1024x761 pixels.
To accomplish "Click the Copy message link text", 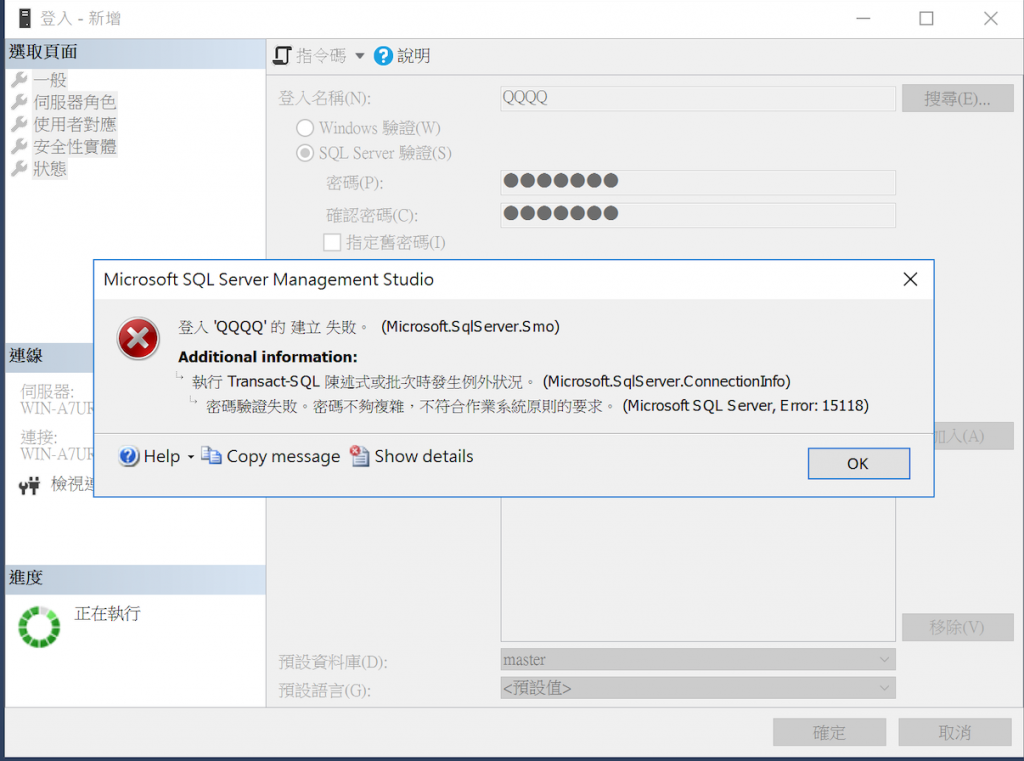I will pos(283,456).
